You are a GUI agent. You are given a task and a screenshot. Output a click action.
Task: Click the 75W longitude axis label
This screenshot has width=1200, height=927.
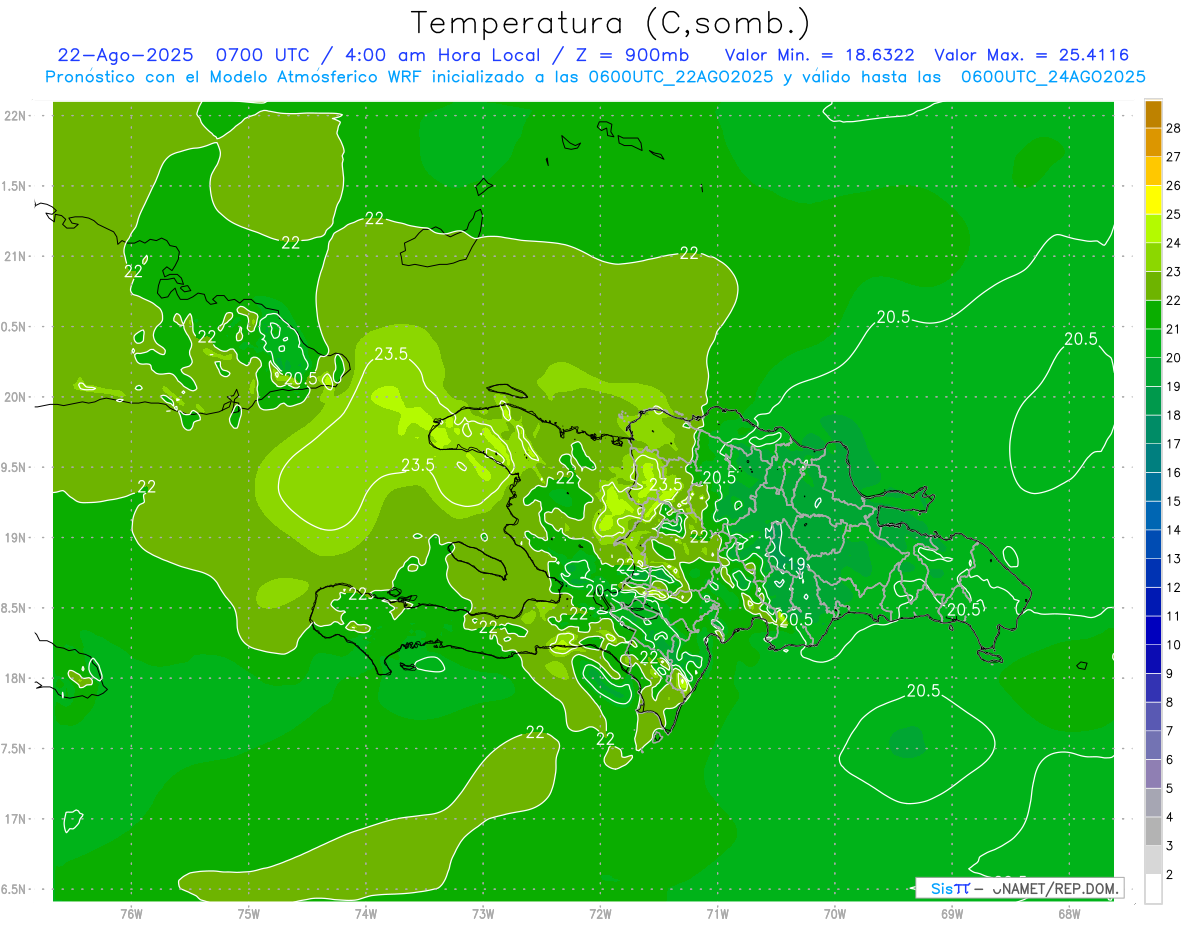tap(249, 914)
